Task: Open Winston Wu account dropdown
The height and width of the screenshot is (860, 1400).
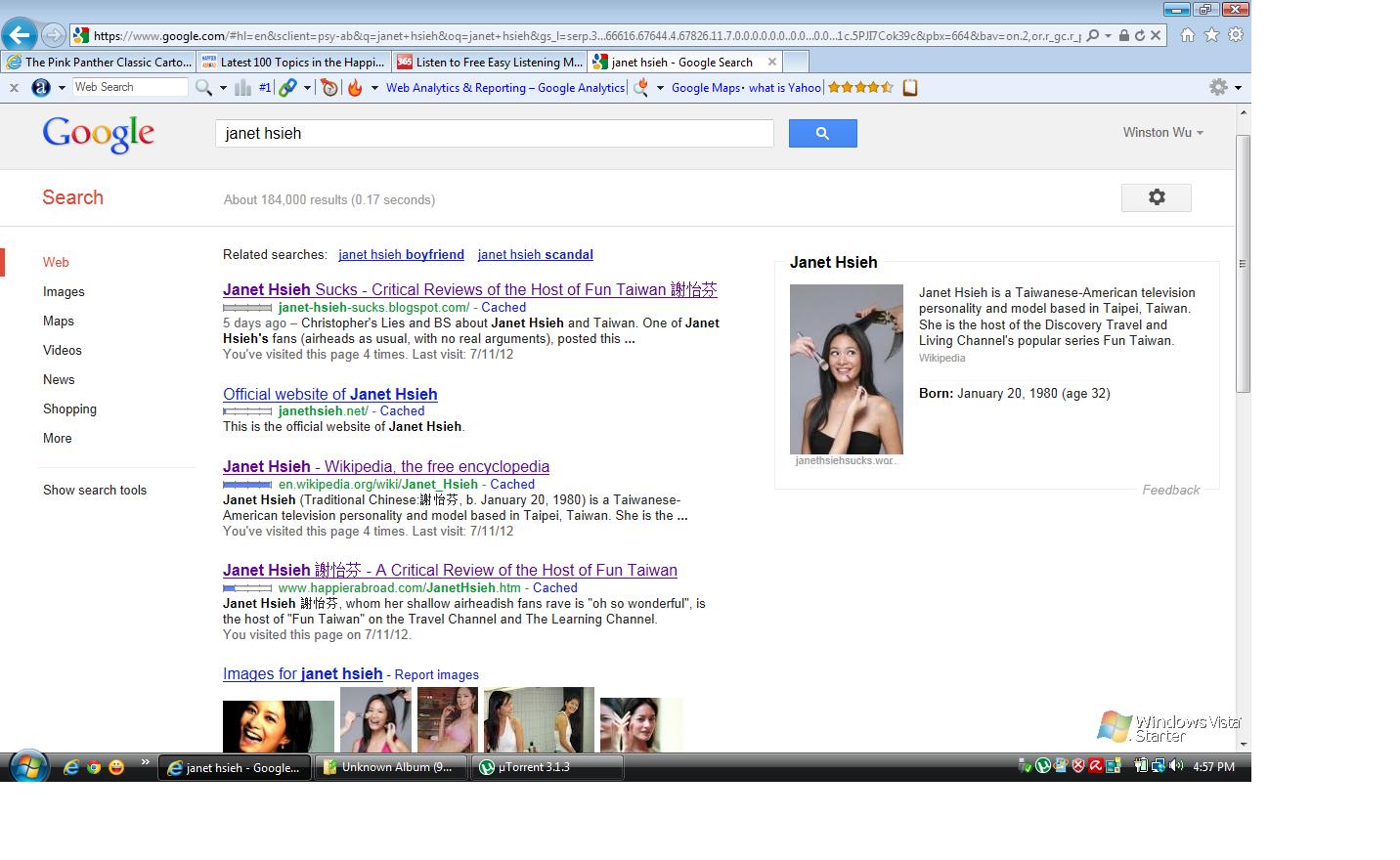Action: [x=1162, y=132]
